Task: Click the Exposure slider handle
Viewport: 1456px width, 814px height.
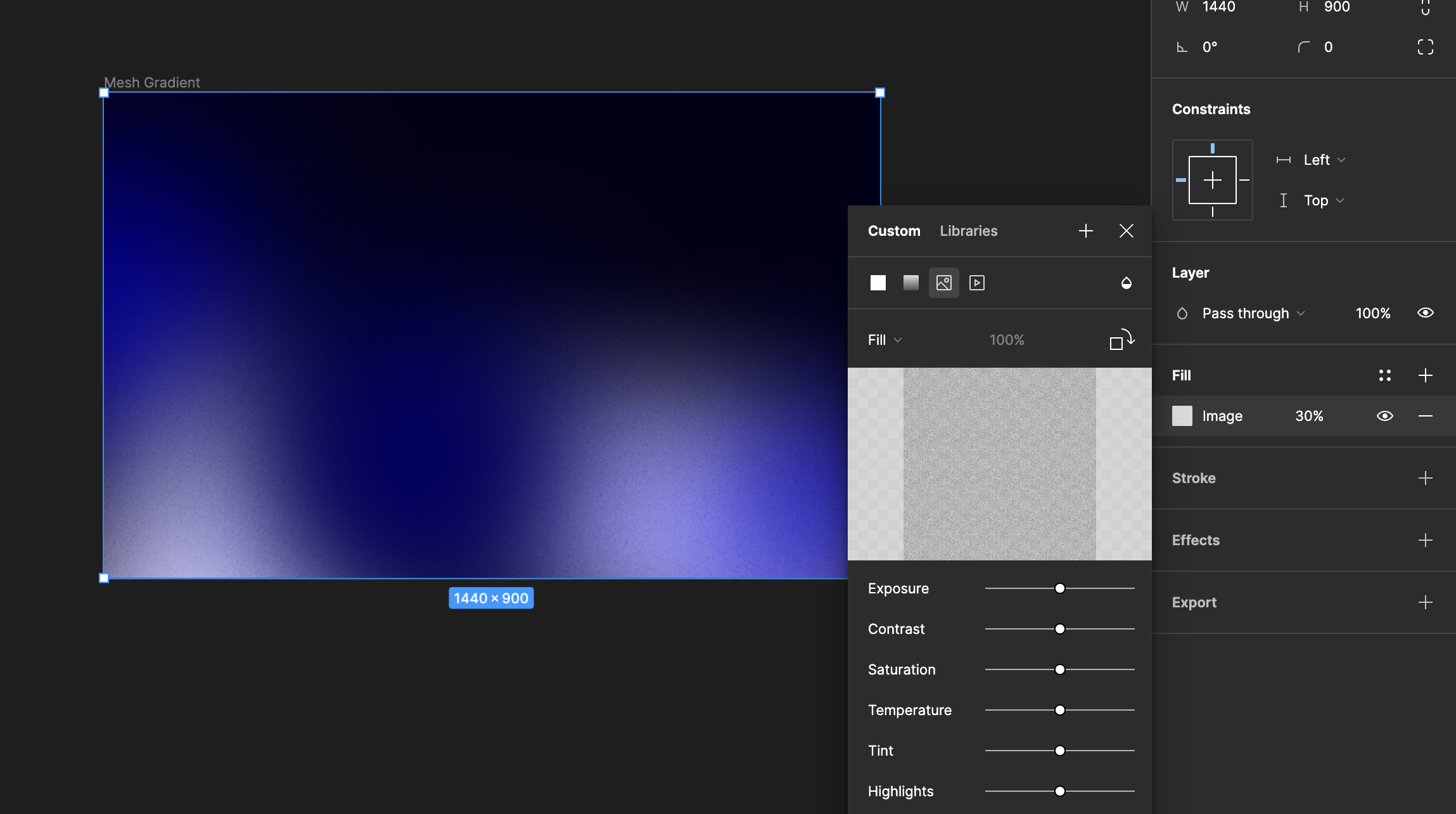Action: (x=1059, y=588)
